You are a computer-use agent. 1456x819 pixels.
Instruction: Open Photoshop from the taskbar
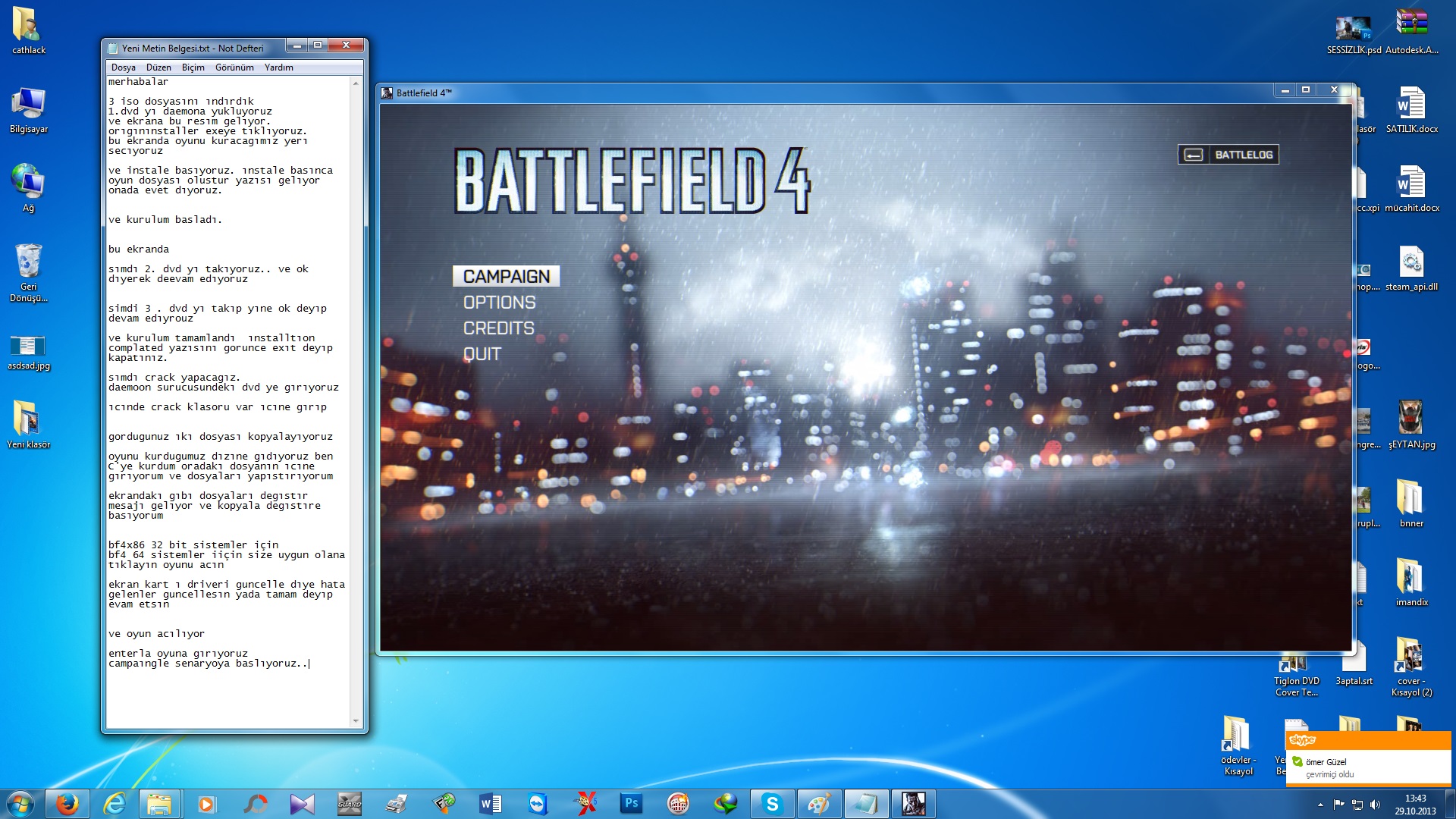(x=631, y=804)
